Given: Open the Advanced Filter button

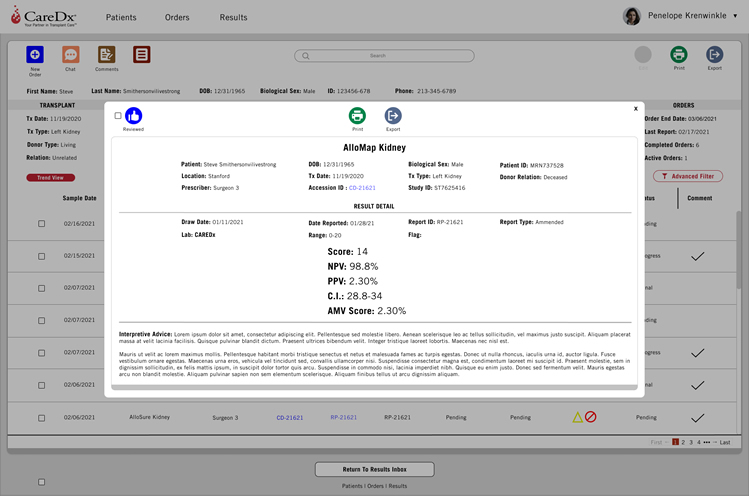Looking at the screenshot, I should 688,176.
